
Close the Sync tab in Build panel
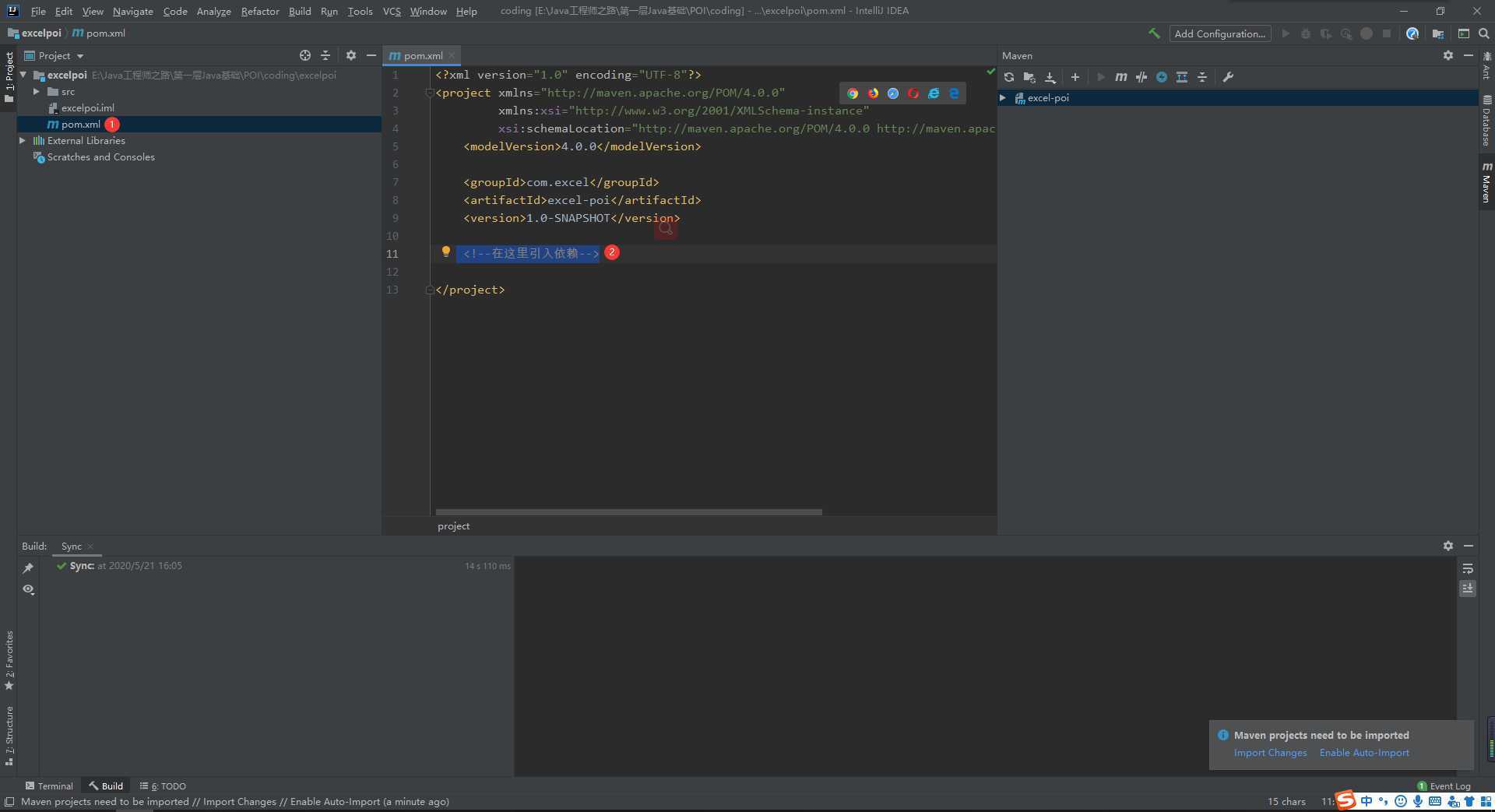click(90, 547)
